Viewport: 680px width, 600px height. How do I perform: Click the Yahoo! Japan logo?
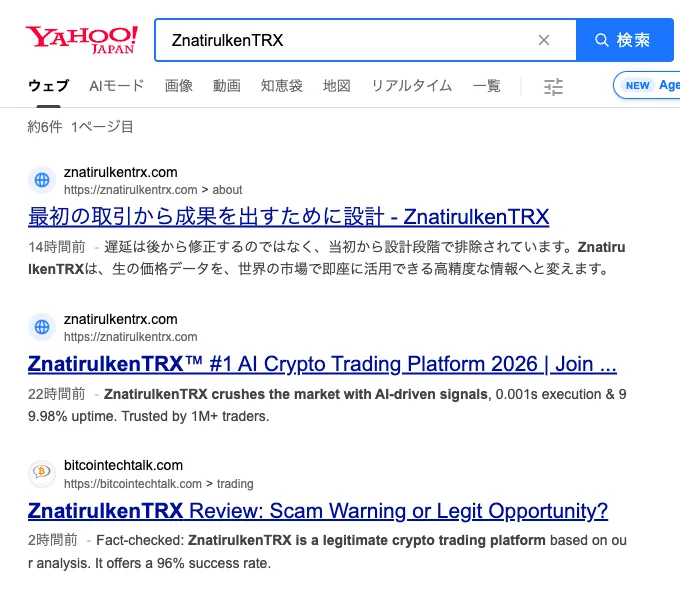82,40
